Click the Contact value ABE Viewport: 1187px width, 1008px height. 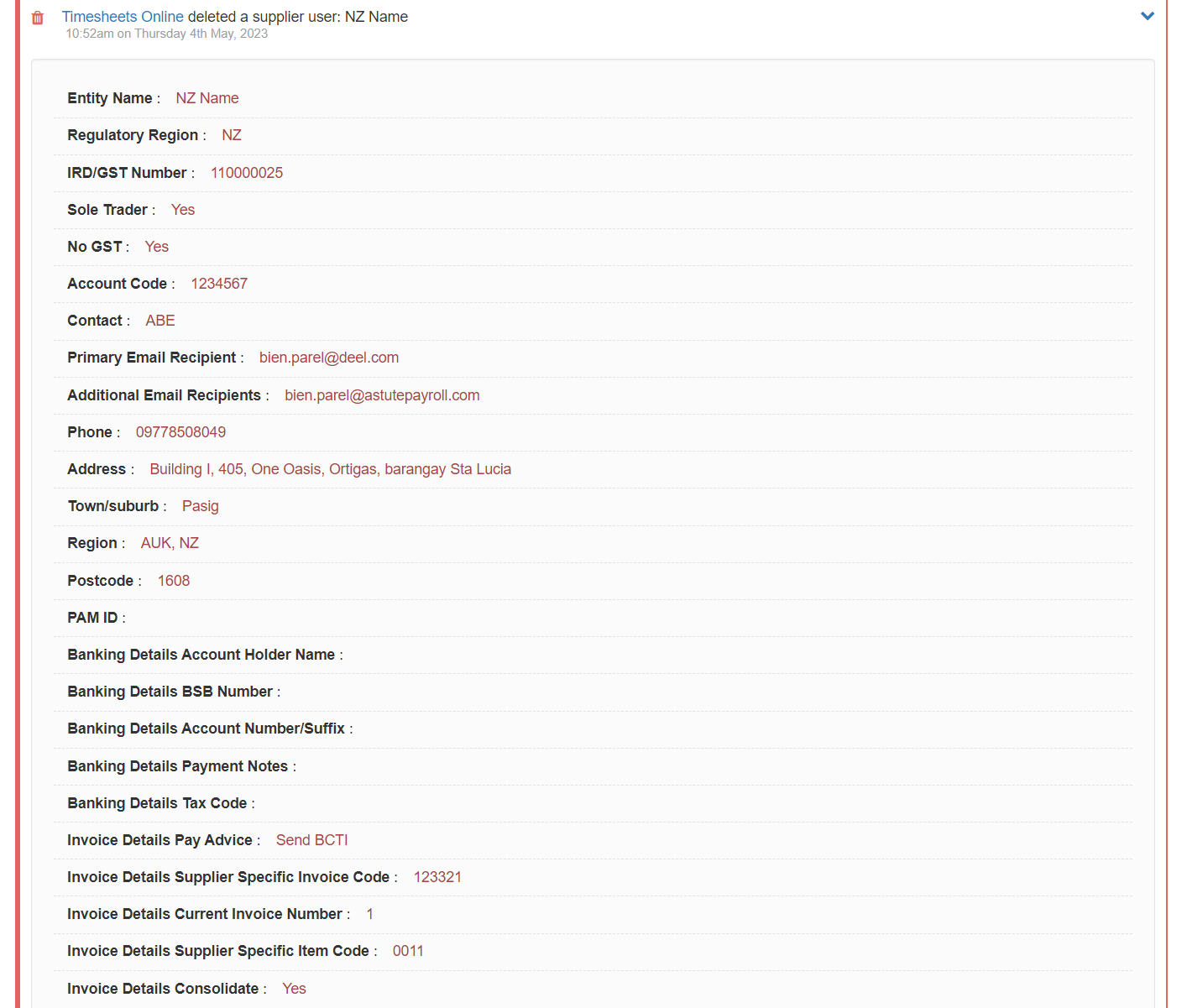pos(160,321)
